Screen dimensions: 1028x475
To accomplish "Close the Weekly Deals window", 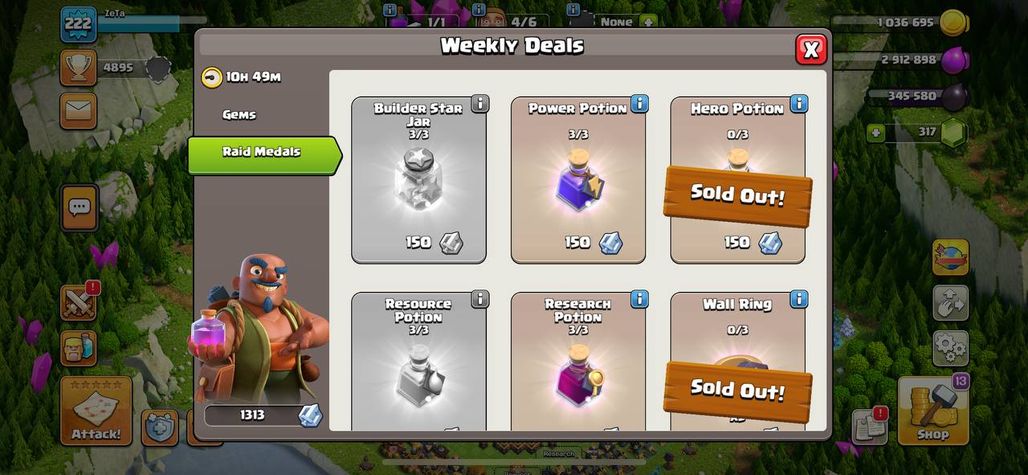I will coord(811,50).
